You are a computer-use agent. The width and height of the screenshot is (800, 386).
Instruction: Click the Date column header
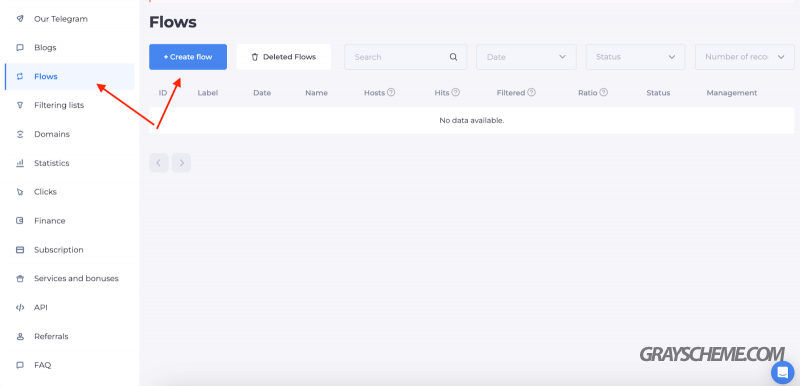point(262,93)
